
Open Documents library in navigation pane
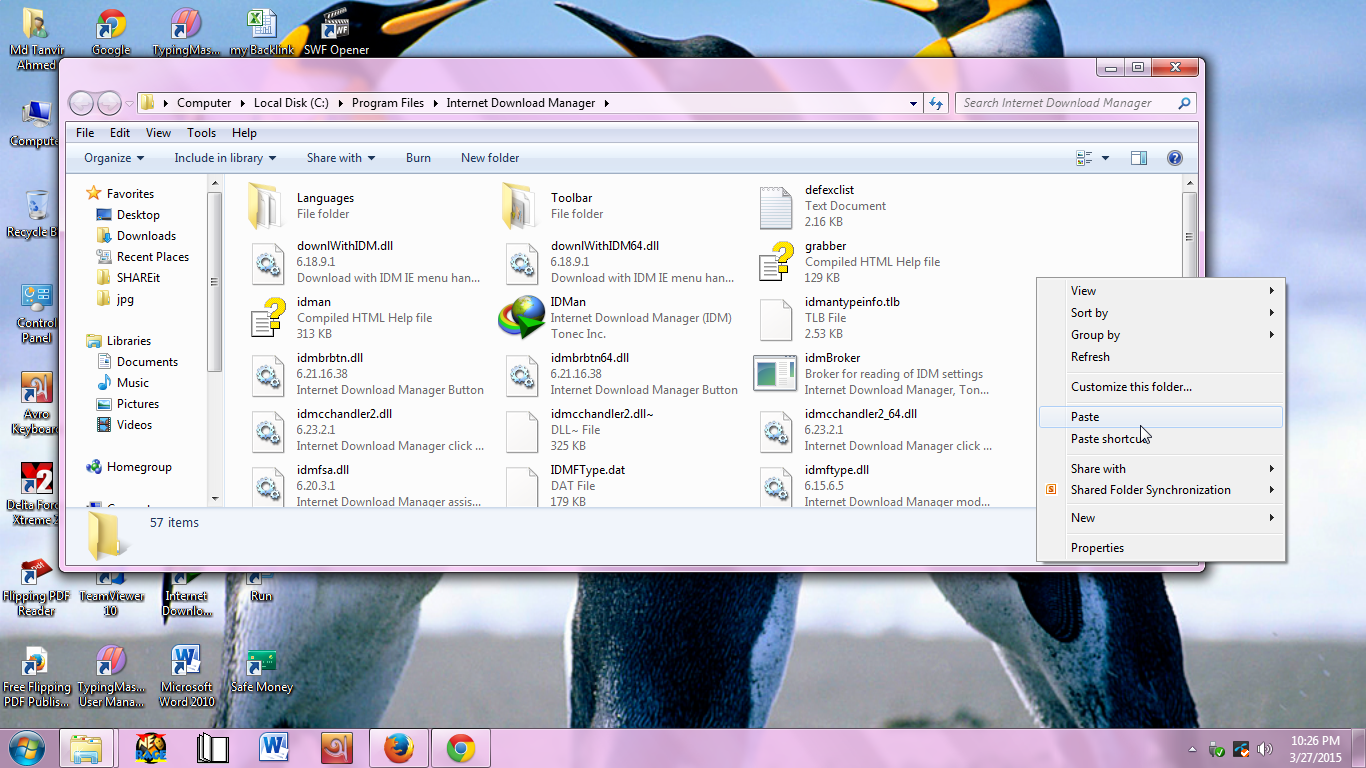point(147,362)
